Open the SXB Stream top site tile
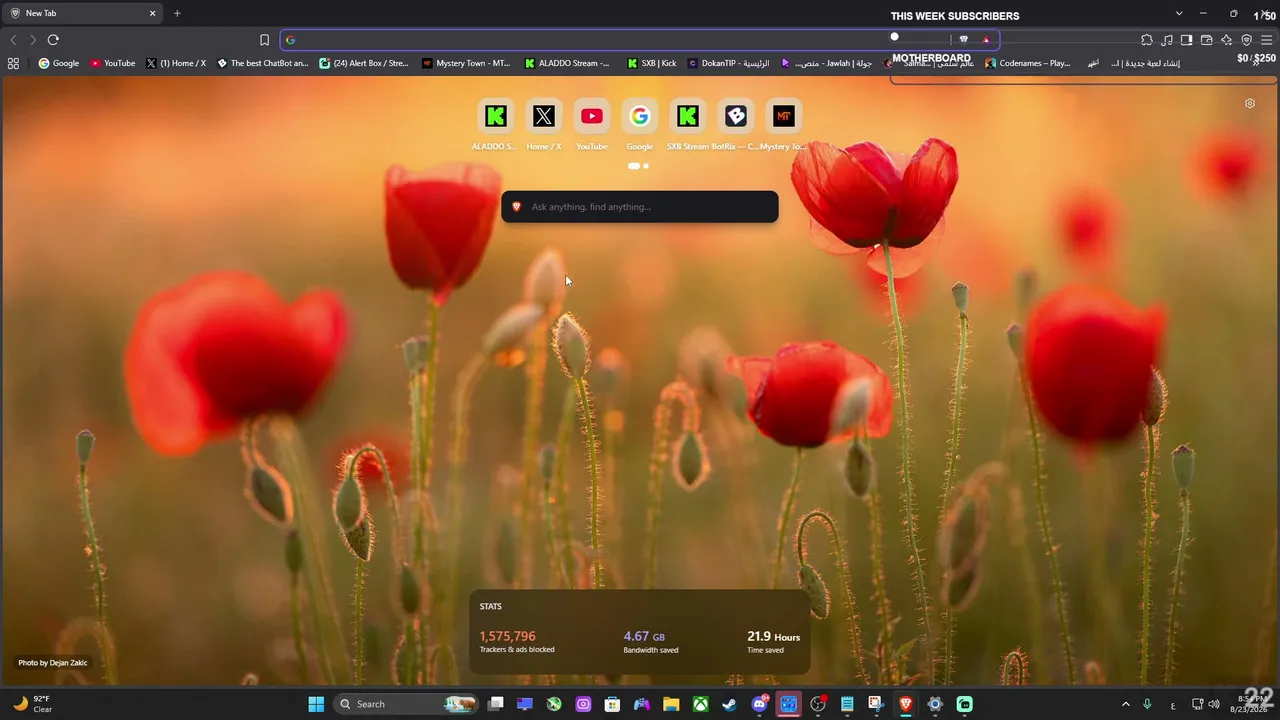The image size is (1280, 720). 687,124
